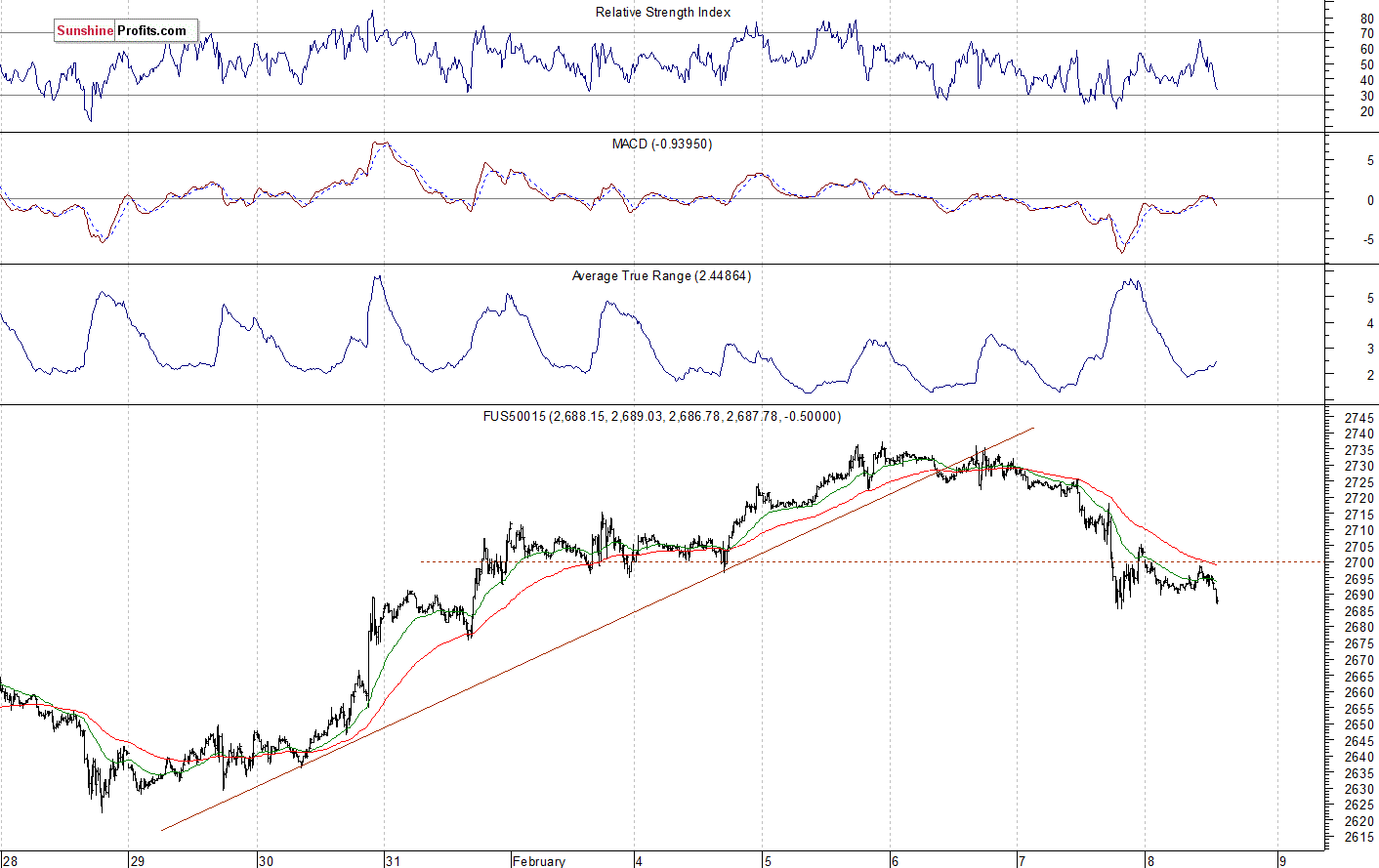The image size is (1379, 868).
Task: Click date label 31 on time axis
Action: coord(393,860)
